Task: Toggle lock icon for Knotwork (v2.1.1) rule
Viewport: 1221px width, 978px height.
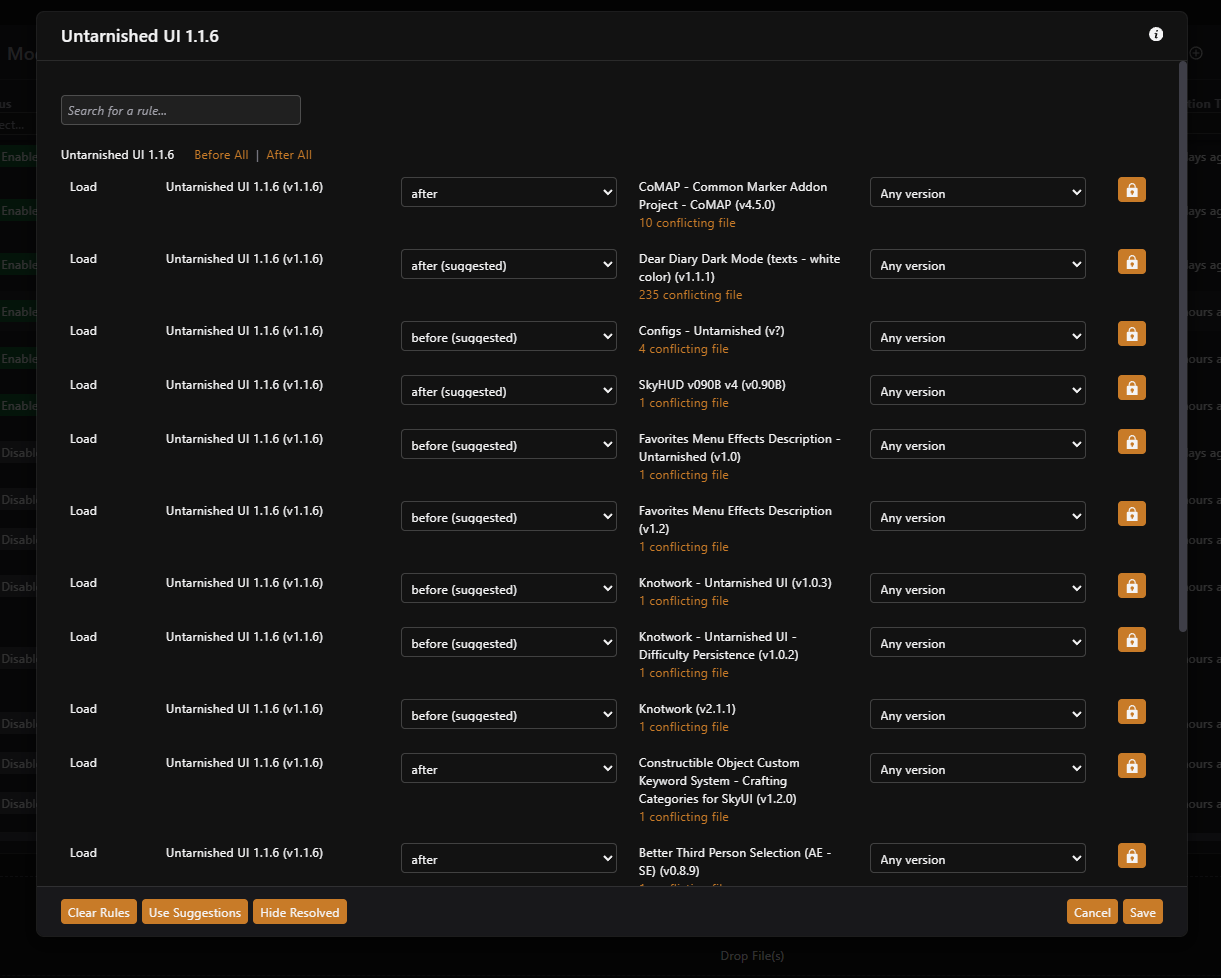Action: click(x=1132, y=712)
